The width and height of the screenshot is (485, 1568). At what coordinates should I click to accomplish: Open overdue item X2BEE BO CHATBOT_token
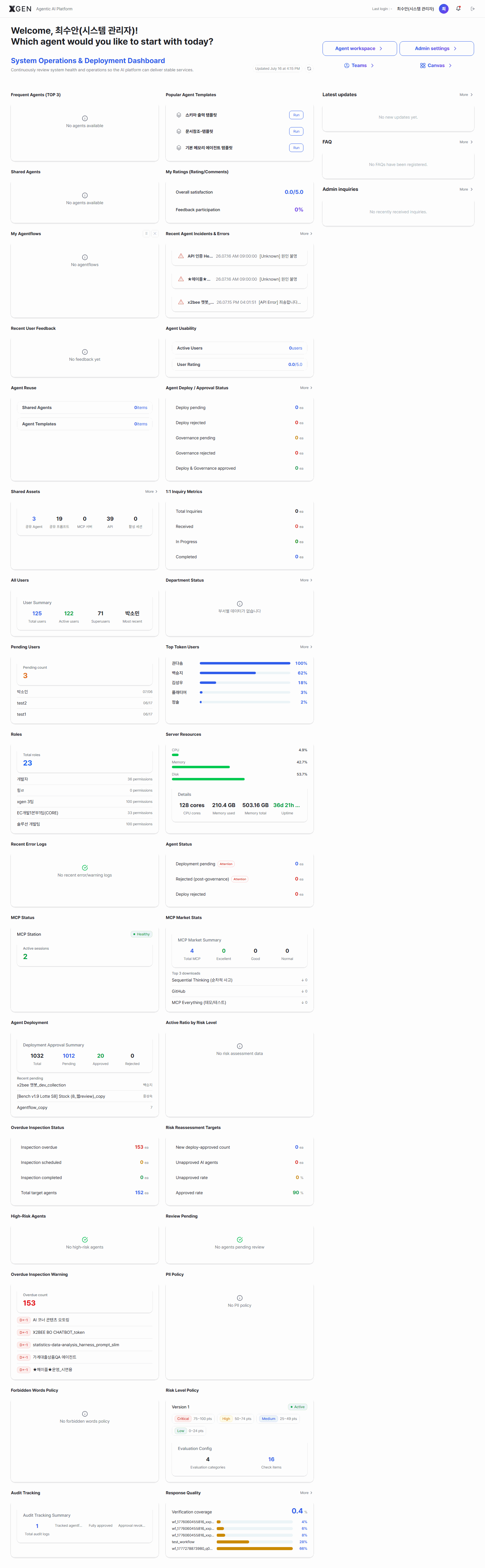pyautogui.click(x=85, y=1333)
